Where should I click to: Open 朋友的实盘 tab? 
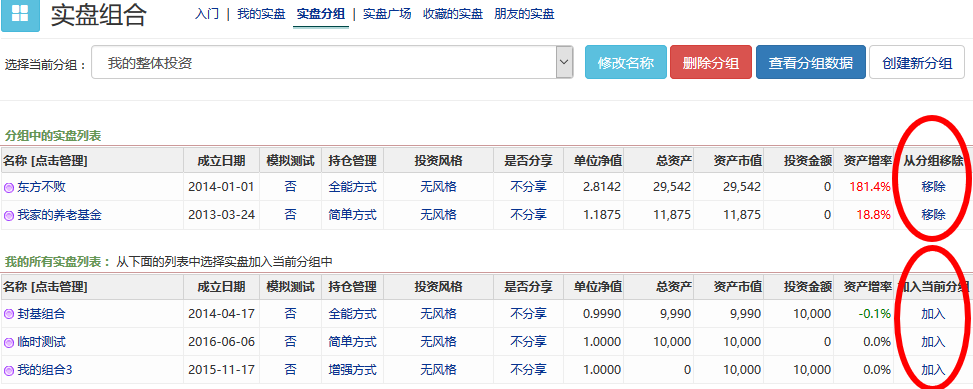[x=524, y=14]
